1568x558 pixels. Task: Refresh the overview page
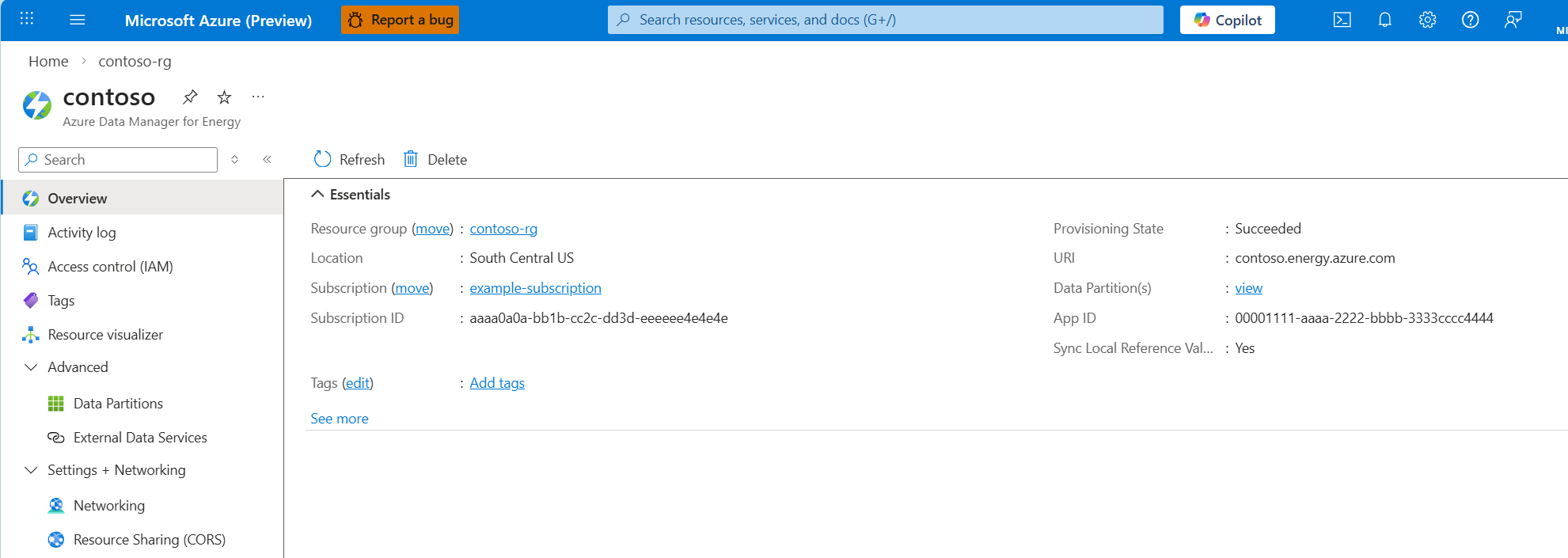tap(349, 160)
